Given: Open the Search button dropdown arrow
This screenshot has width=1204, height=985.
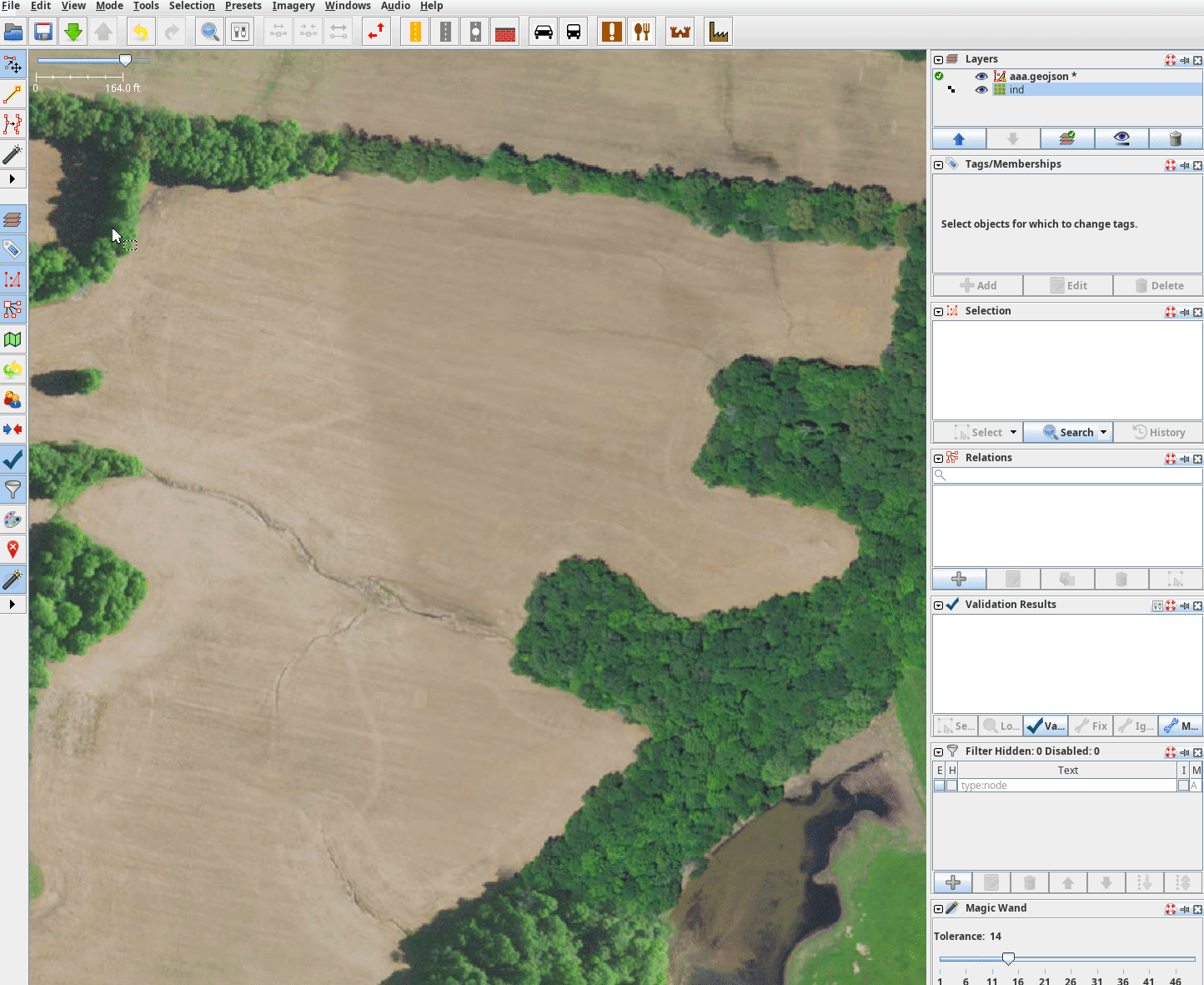Looking at the screenshot, I should click(1103, 432).
